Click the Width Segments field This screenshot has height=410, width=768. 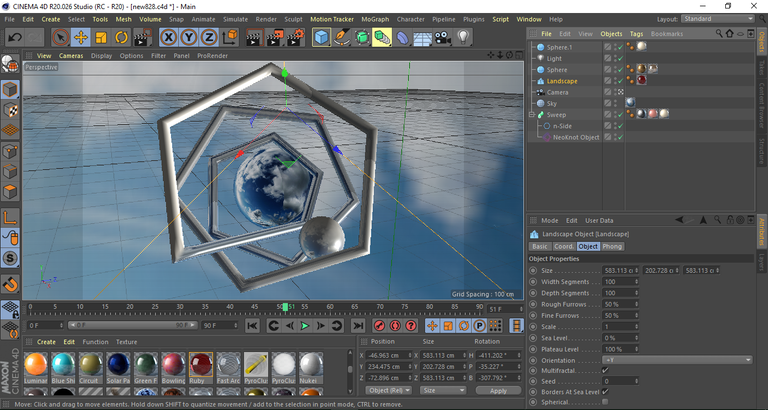pyautogui.click(x=620, y=282)
